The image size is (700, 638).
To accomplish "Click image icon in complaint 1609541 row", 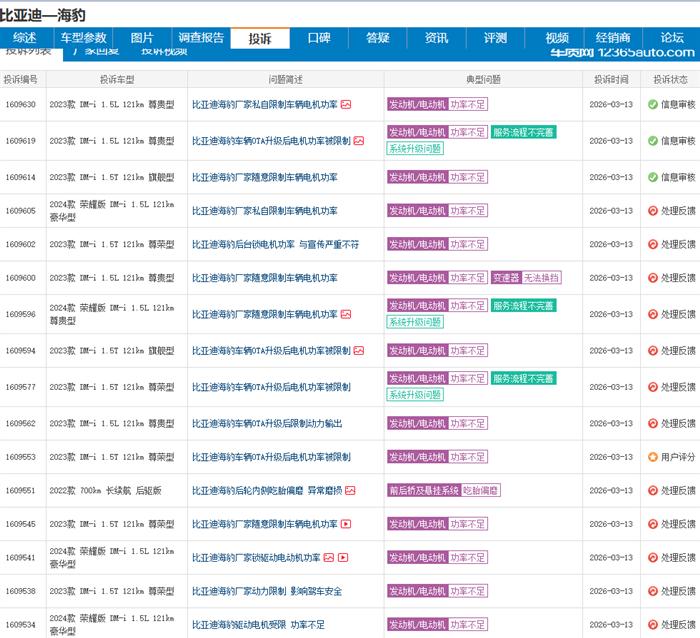I will 329,557.
